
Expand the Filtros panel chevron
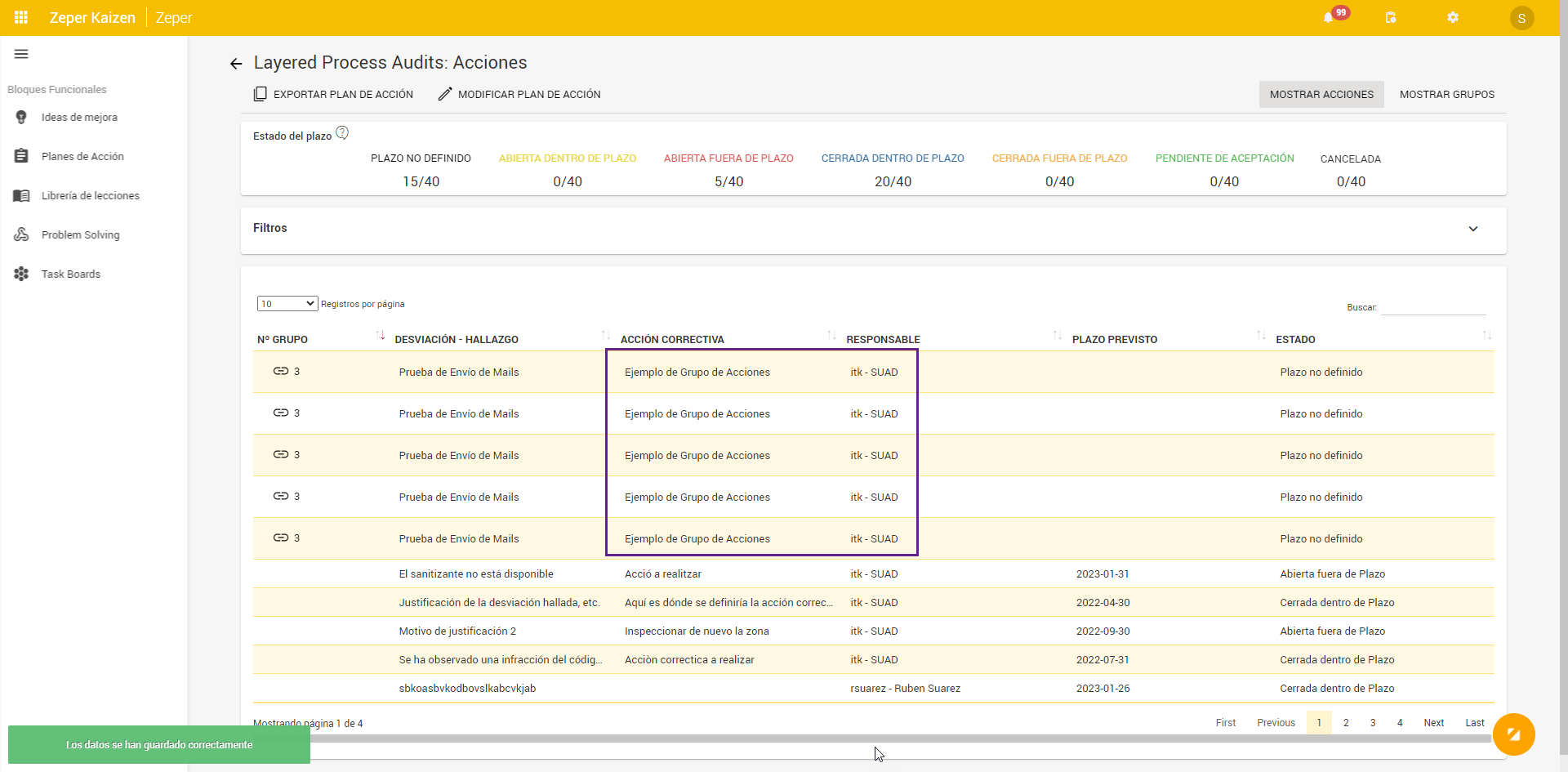[x=1473, y=229]
